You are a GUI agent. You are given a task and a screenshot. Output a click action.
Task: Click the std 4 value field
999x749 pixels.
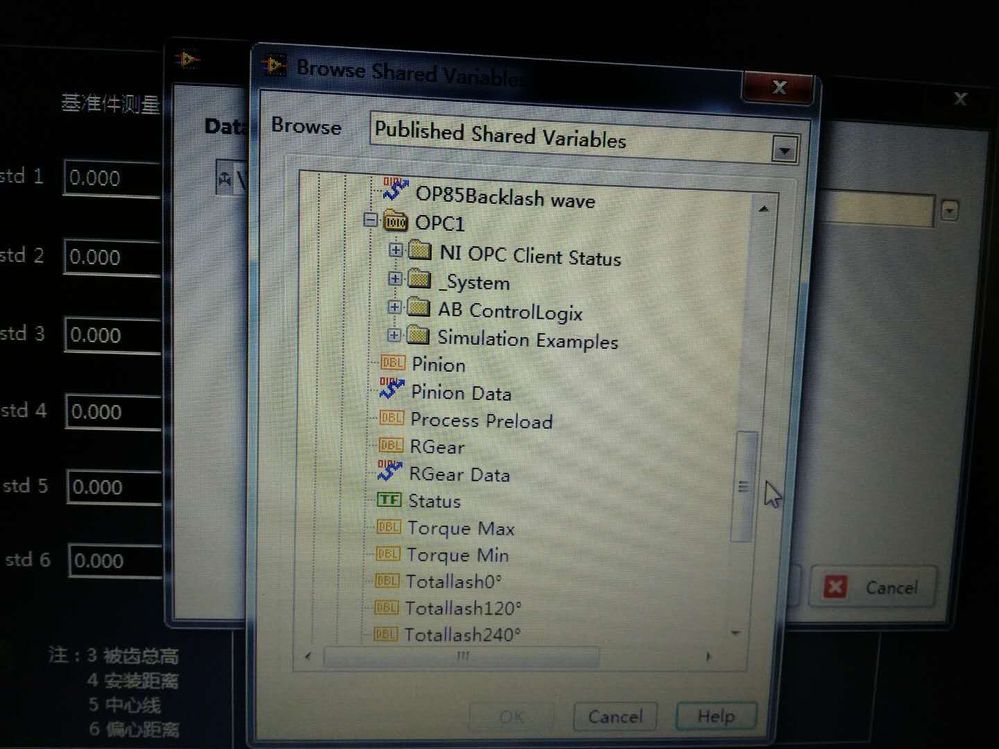[113, 412]
